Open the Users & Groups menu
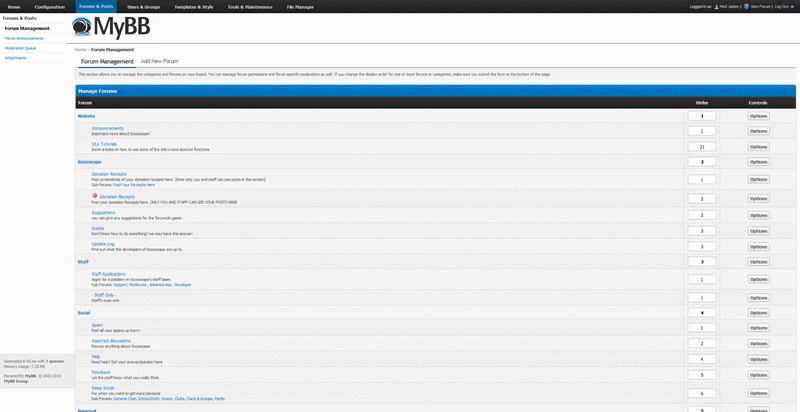Screen dimensions: 800x412 pos(145,6)
